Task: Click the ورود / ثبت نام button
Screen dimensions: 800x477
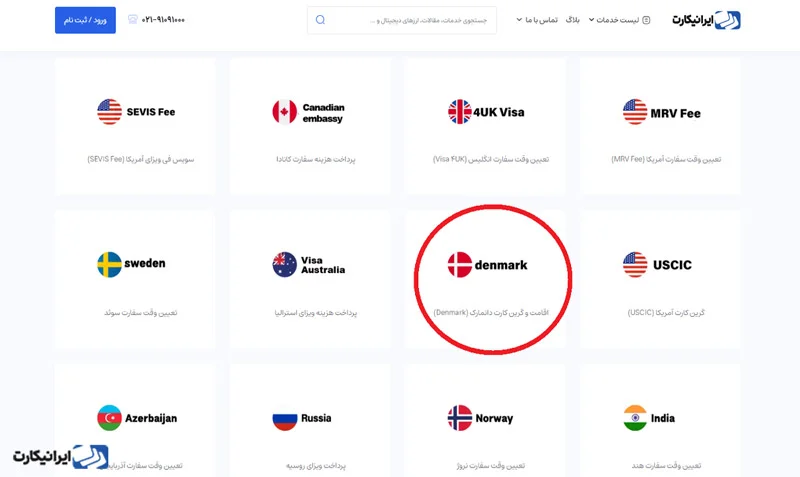Action: 85,20
